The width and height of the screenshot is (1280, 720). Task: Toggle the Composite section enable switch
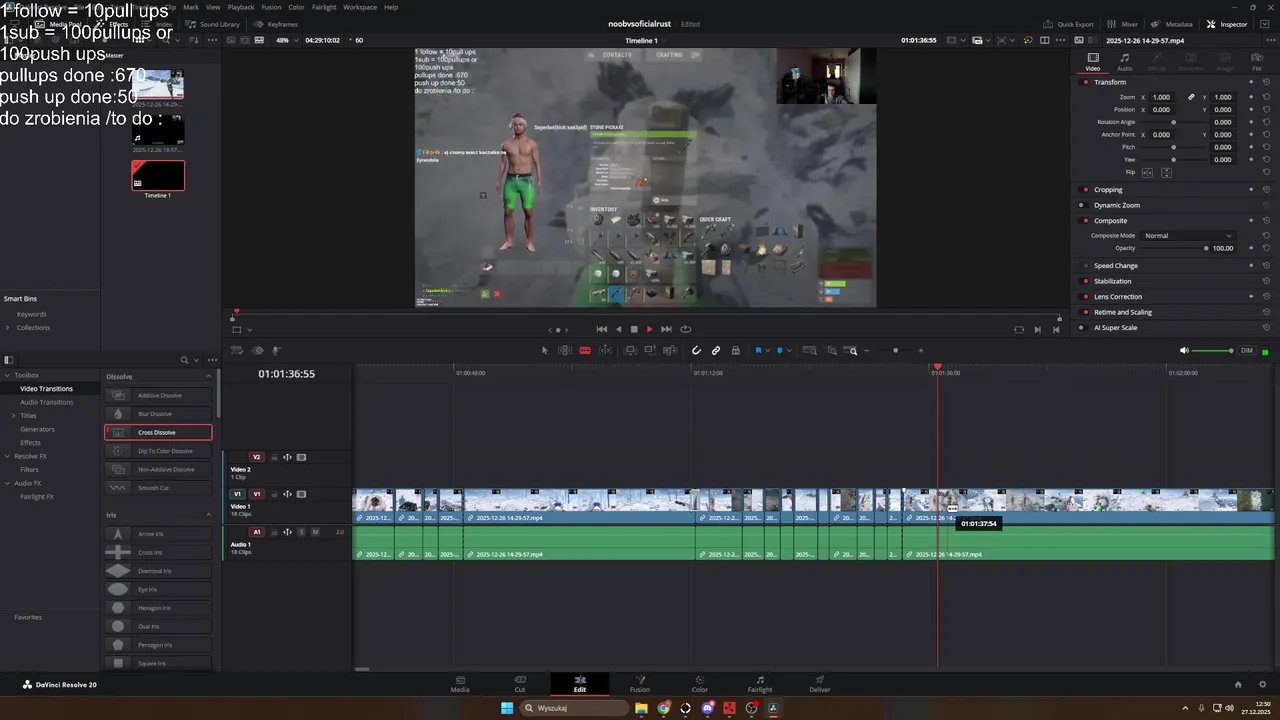coord(1086,221)
